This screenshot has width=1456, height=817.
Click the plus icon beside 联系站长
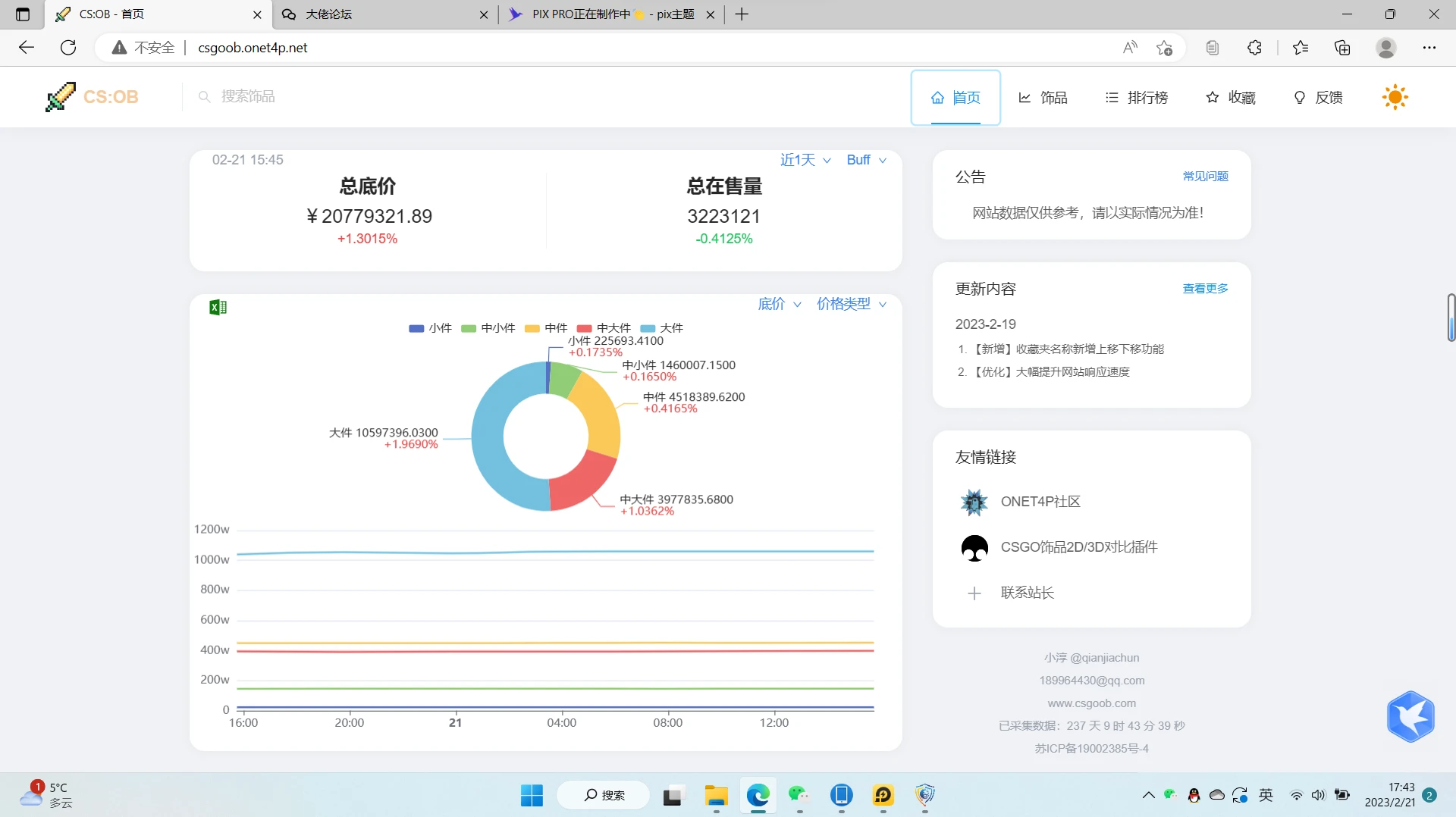point(974,593)
